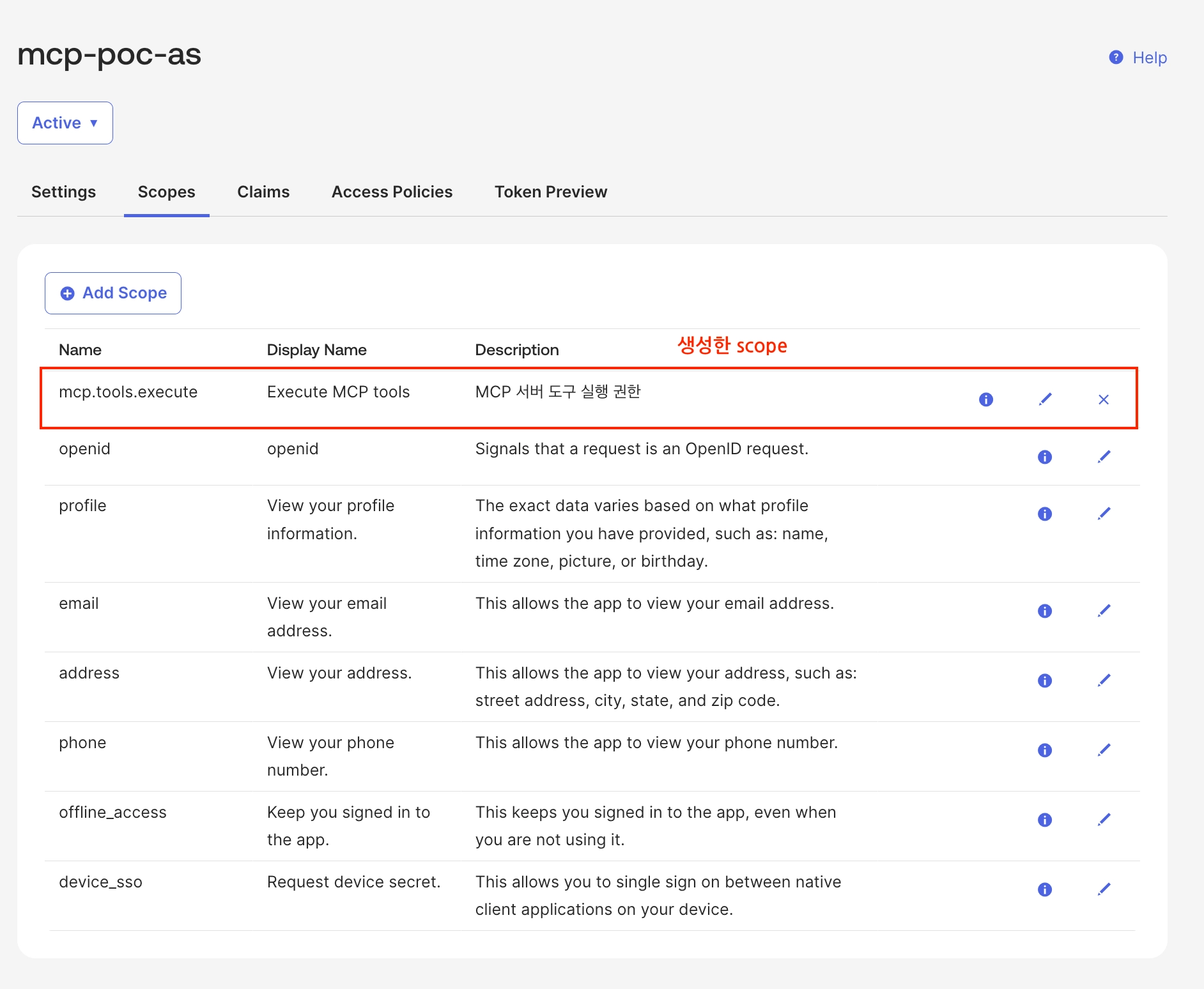Click the 'View your address.' display name

tap(339, 673)
